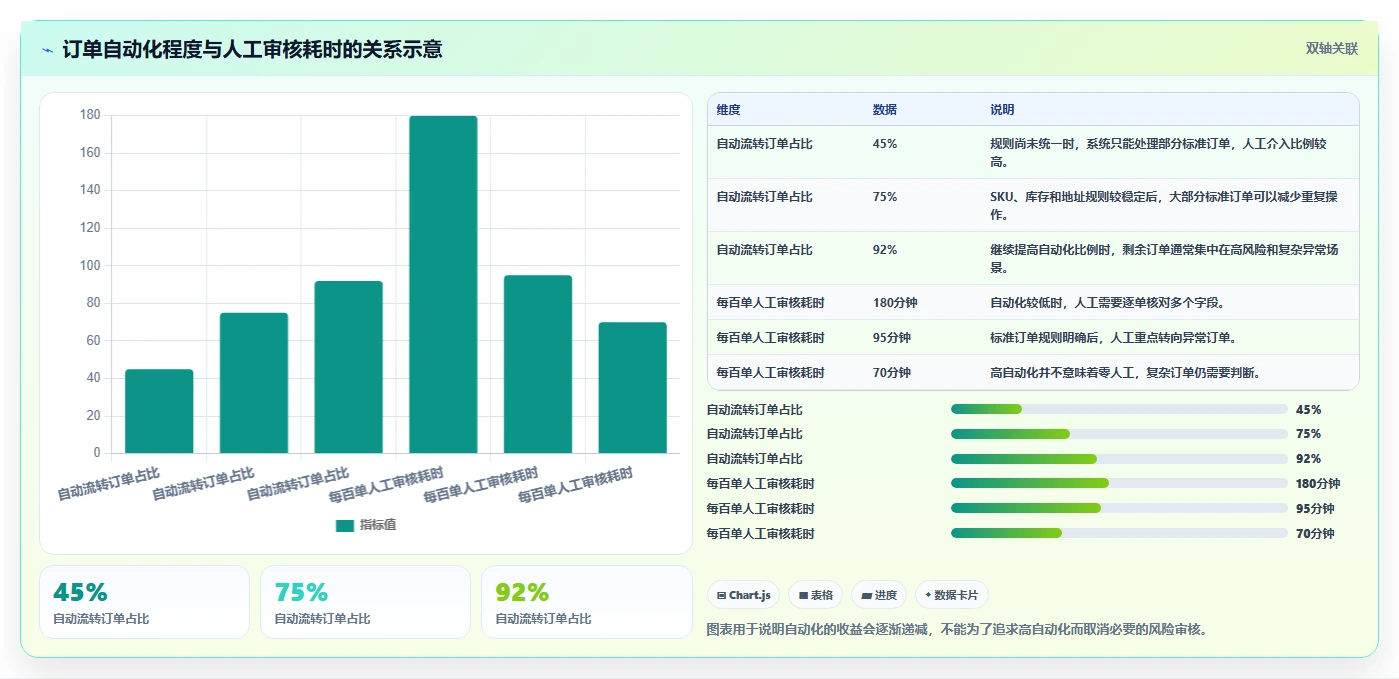Image resolution: width=1399 pixels, height=679 pixels.
Task: Click the Chart.js tag chip
Action: click(744, 595)
